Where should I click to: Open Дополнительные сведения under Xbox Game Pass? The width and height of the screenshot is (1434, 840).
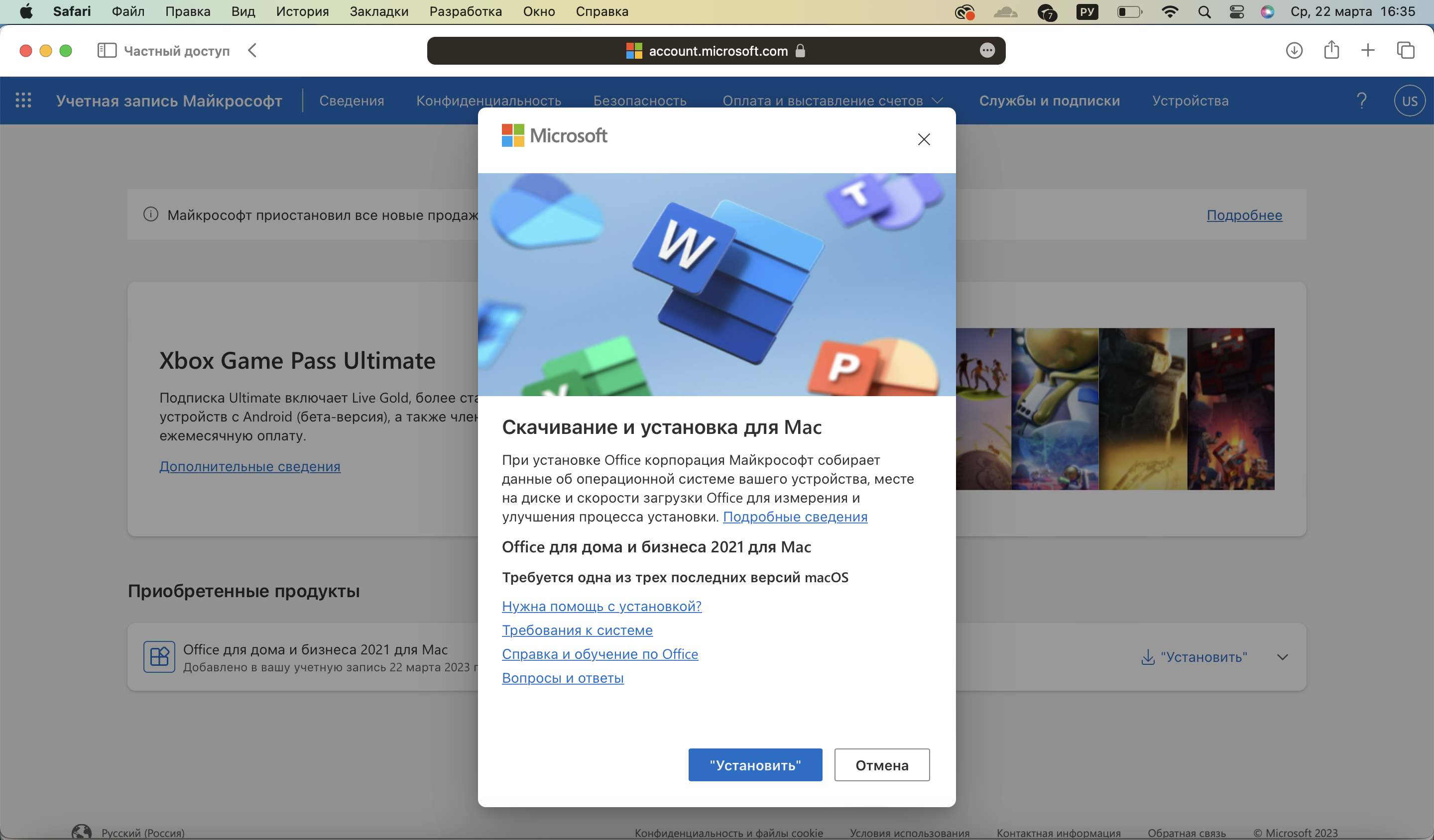tap(250, 466)
